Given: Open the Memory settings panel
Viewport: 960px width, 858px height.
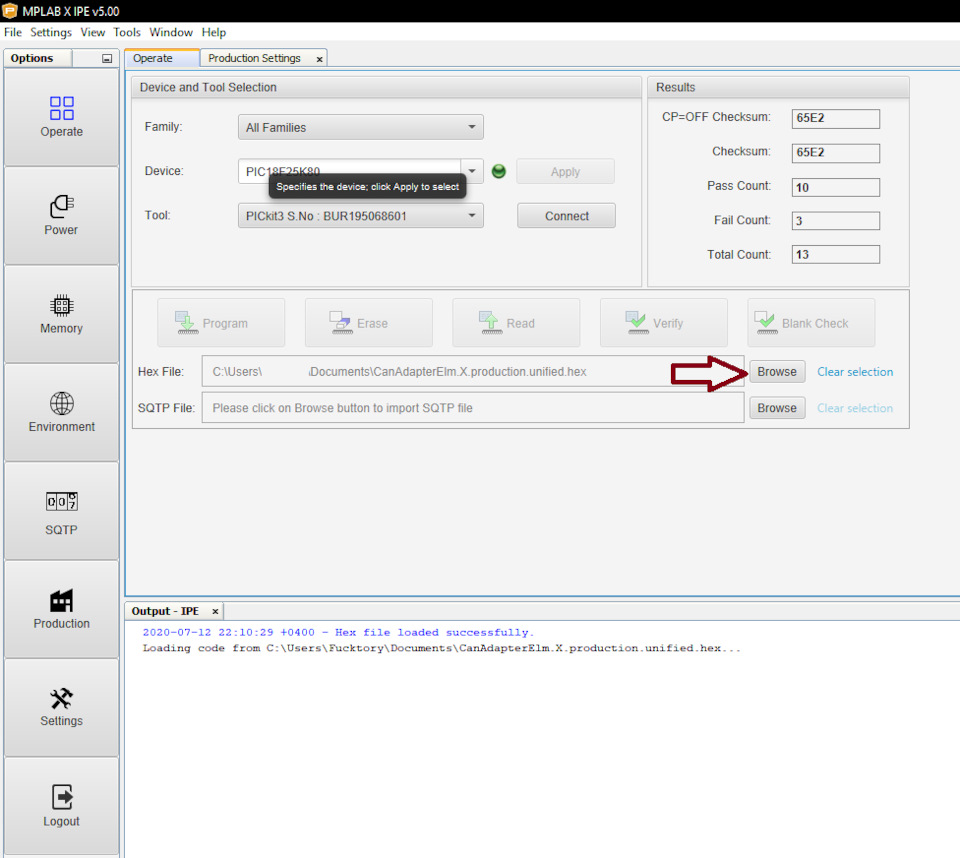Looking at the screenshot, I should (x=61, y=314).
